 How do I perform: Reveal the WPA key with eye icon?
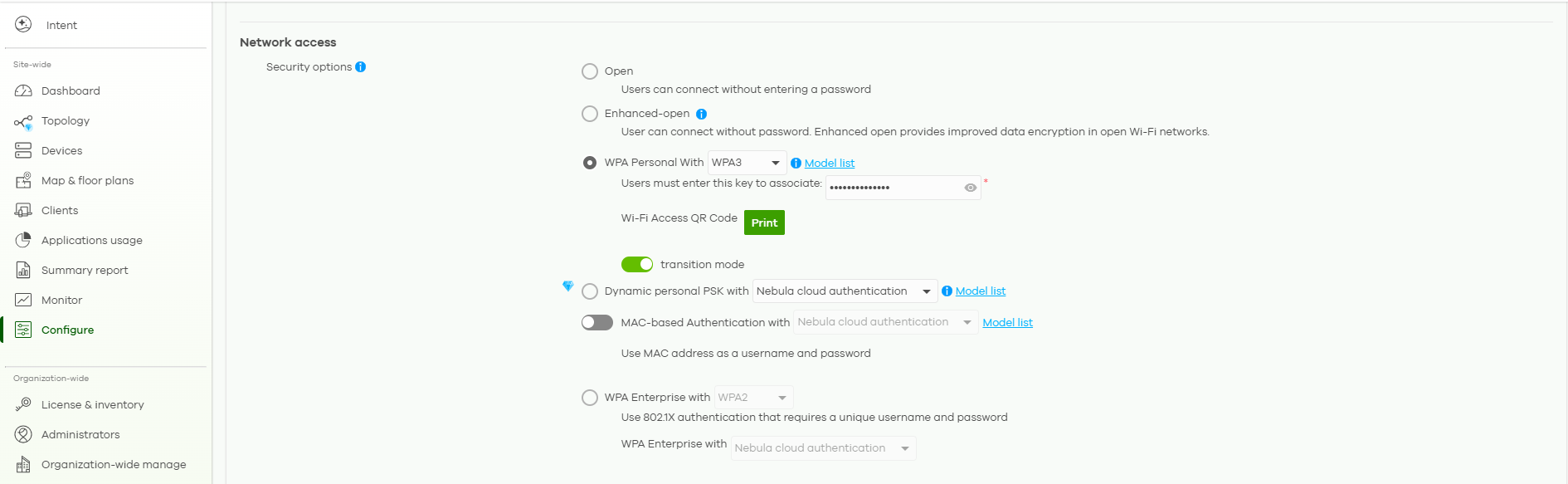click(x=970, y=188)
